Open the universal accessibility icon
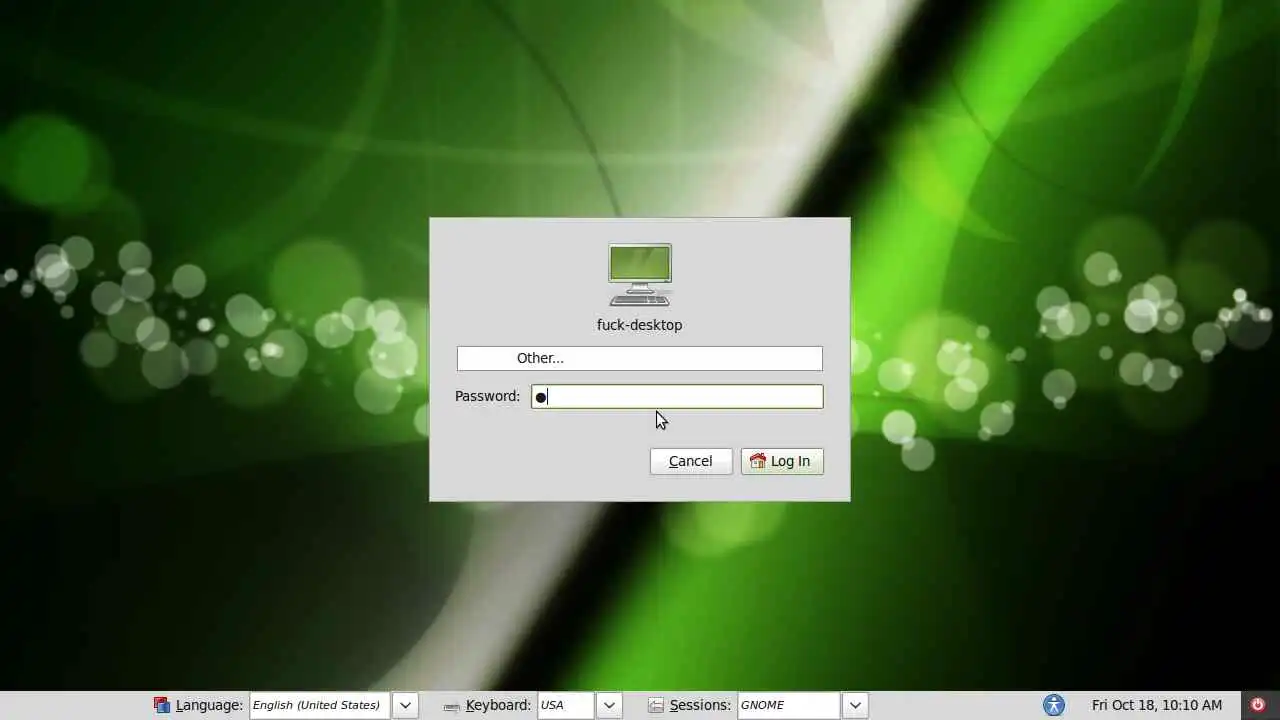Viewport: 1280px width, 720px height. 1054,705
